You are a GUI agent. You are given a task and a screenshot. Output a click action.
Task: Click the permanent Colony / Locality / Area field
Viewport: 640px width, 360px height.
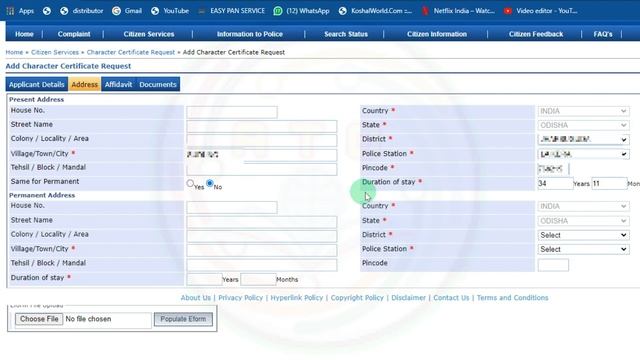262,236
